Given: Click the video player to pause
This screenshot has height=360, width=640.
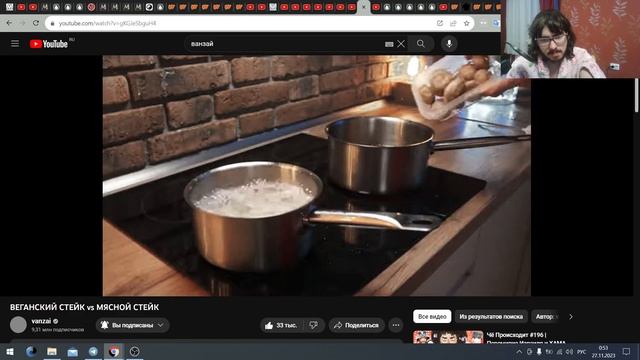Looking at the screenshot, I should [x=316, y=176].
